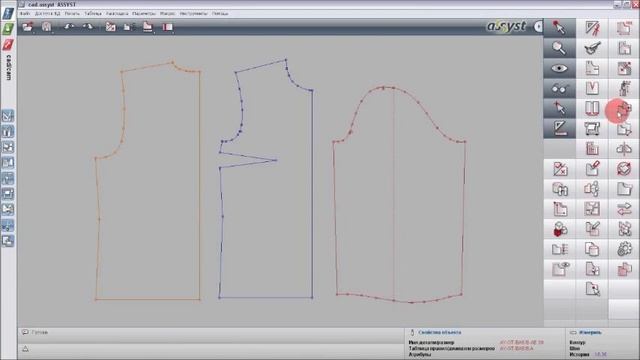Click the Измерить panel header
This screenshot has height=360, width=640.
click(590, 332)
